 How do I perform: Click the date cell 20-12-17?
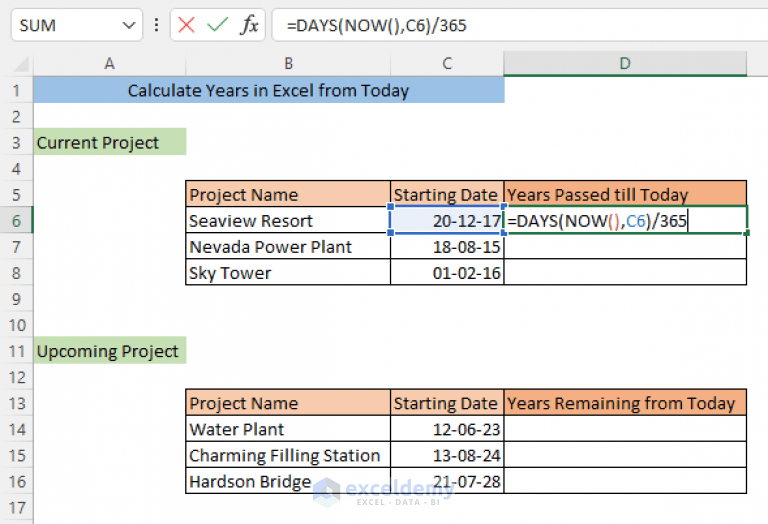[447, 221]
